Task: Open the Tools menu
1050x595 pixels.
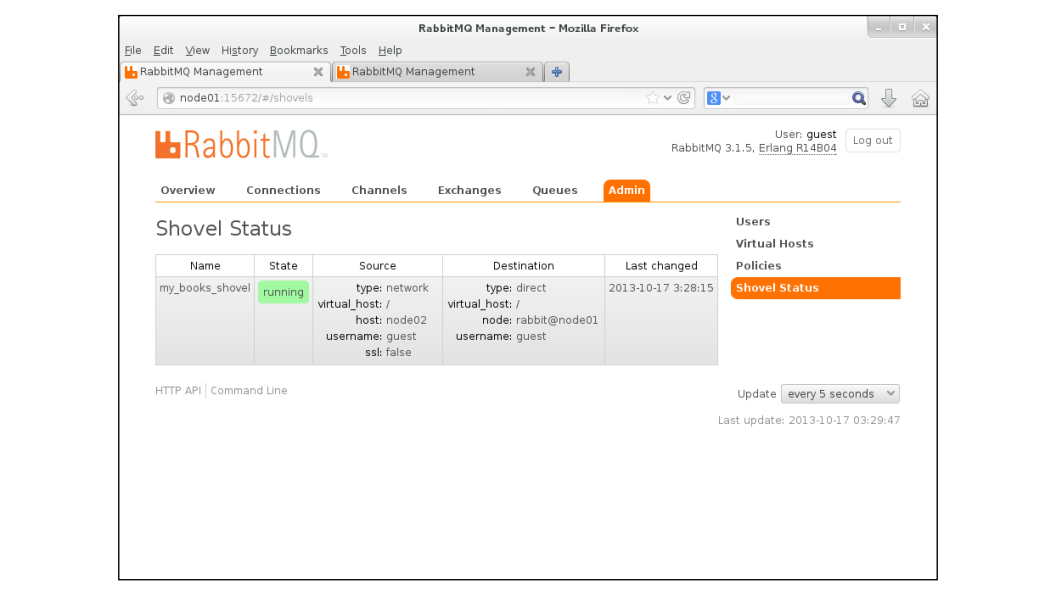Action: (x=353, y=50)
